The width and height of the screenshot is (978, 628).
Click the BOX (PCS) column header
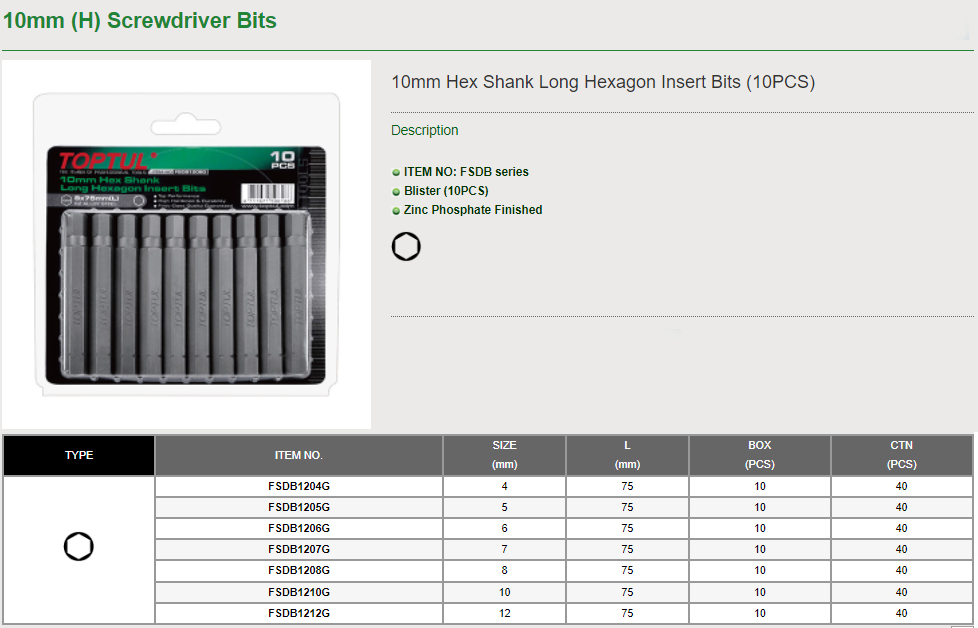coord(760,455)
